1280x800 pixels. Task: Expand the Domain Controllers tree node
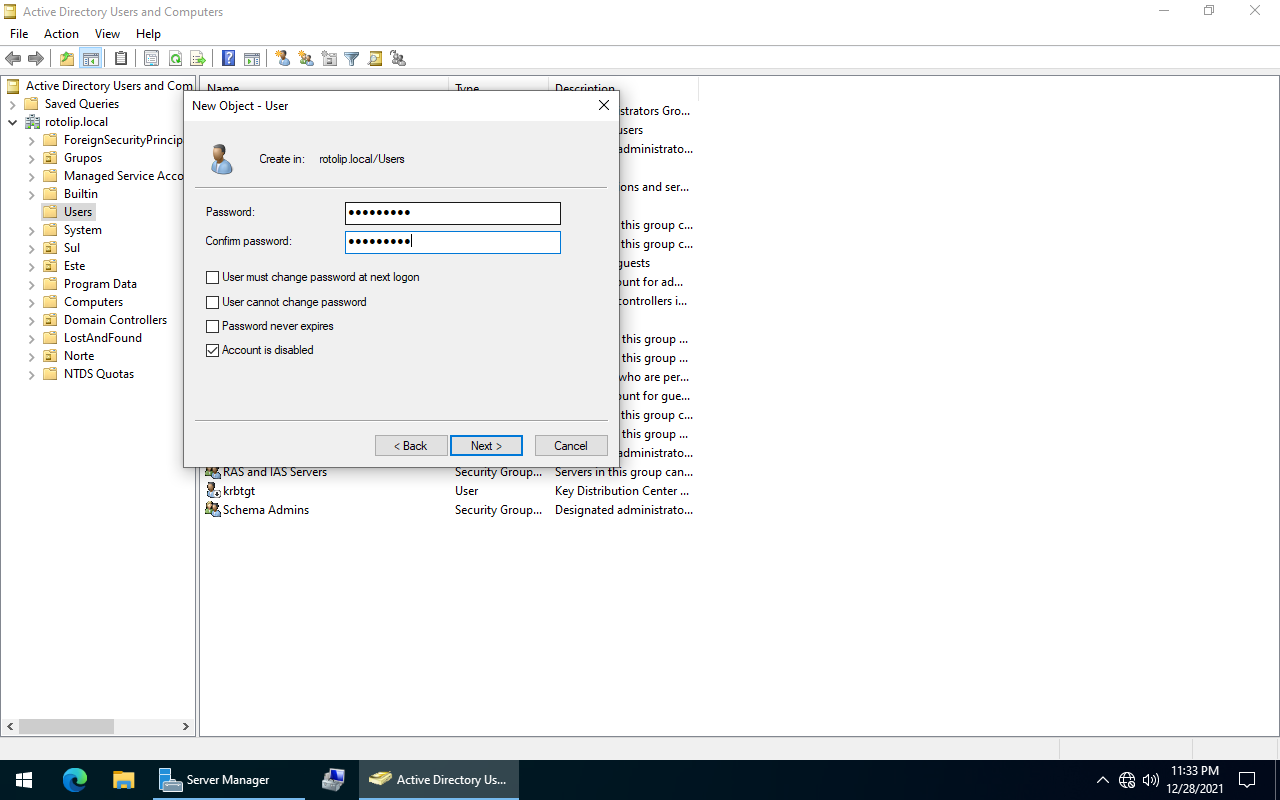pos(31,320)
